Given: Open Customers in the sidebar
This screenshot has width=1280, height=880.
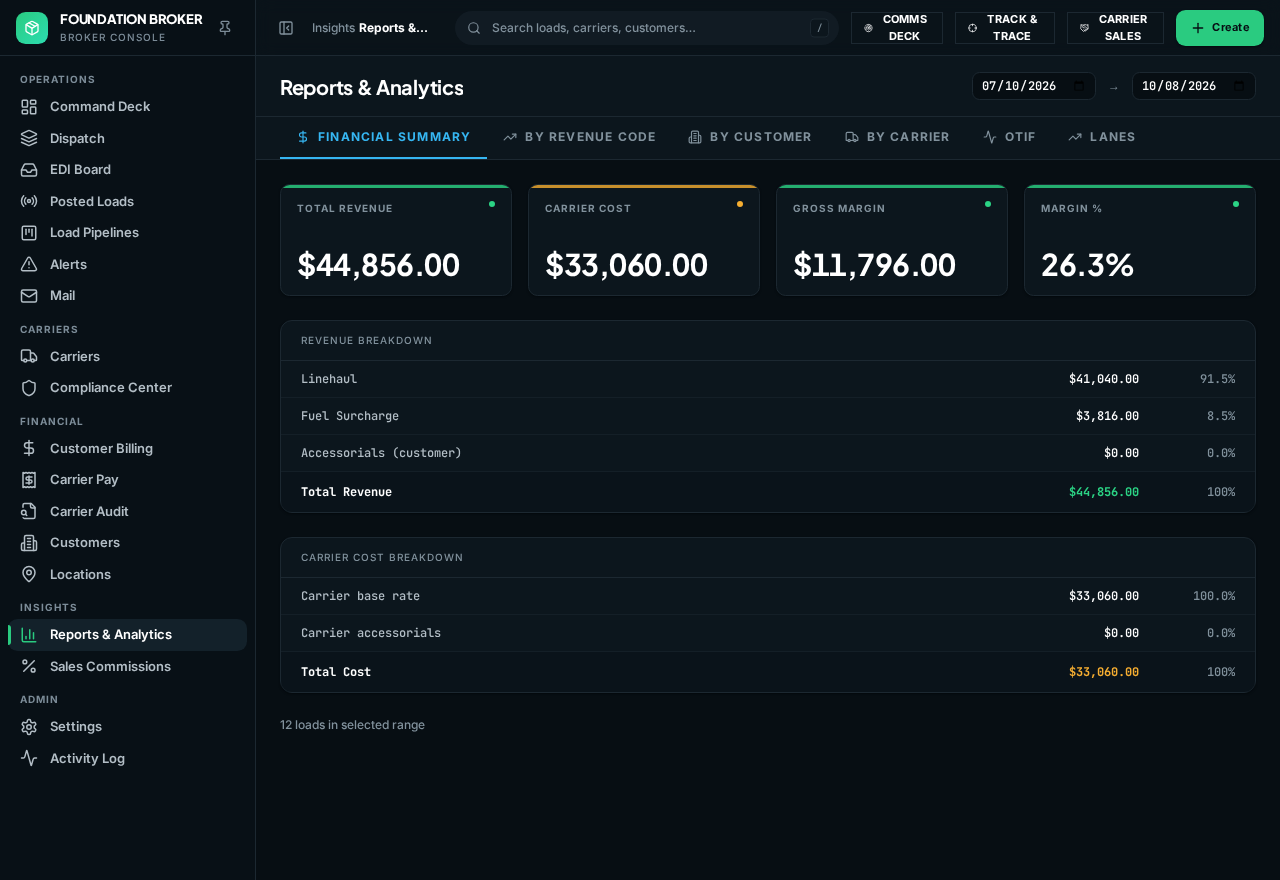Looking at the screenshot, I should (128, 542).
